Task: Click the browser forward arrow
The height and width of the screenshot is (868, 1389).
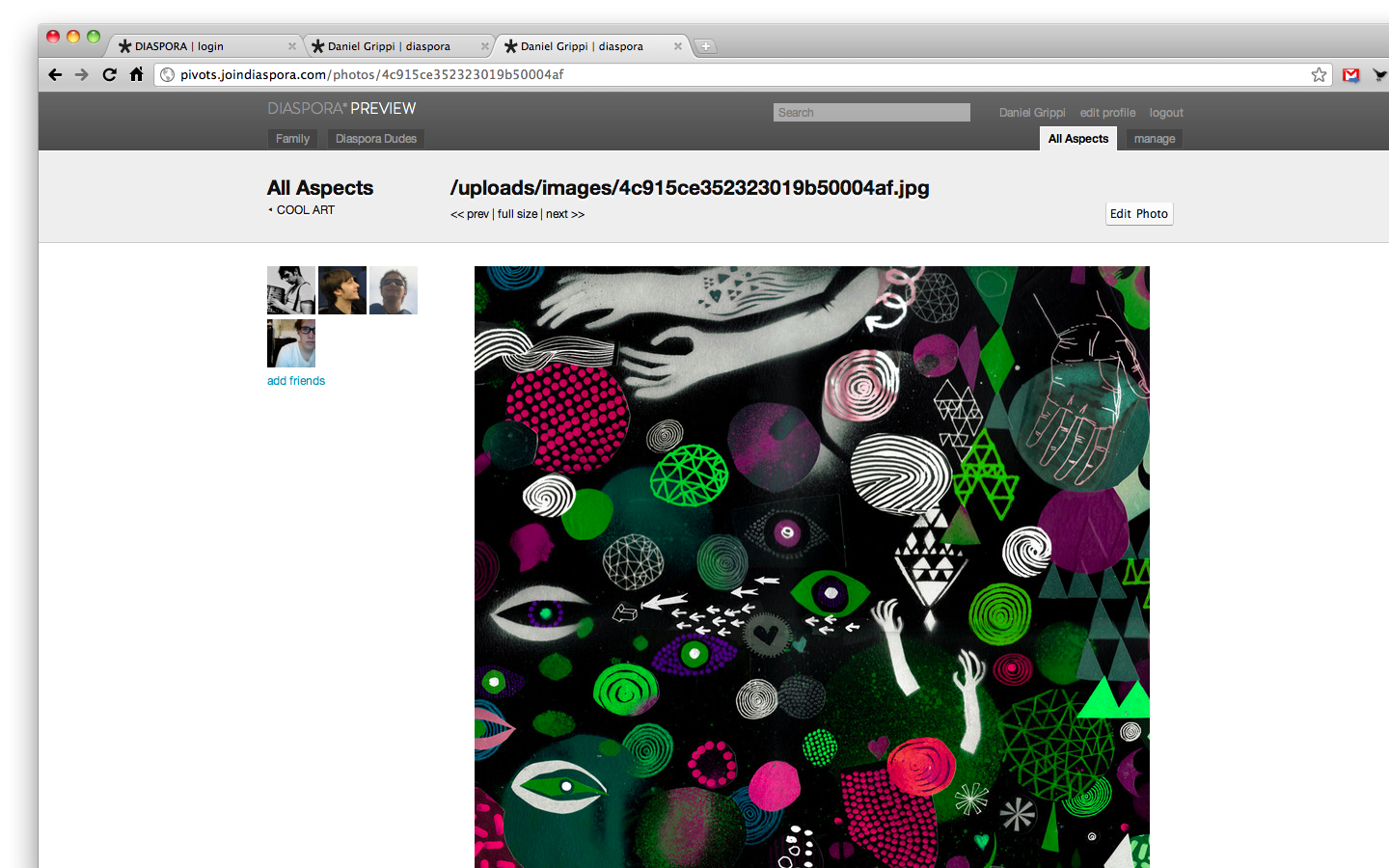Action: [82, 74]
